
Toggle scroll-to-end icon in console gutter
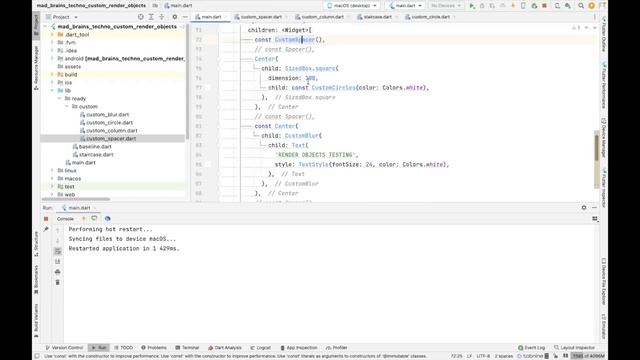tap(58, 261)
